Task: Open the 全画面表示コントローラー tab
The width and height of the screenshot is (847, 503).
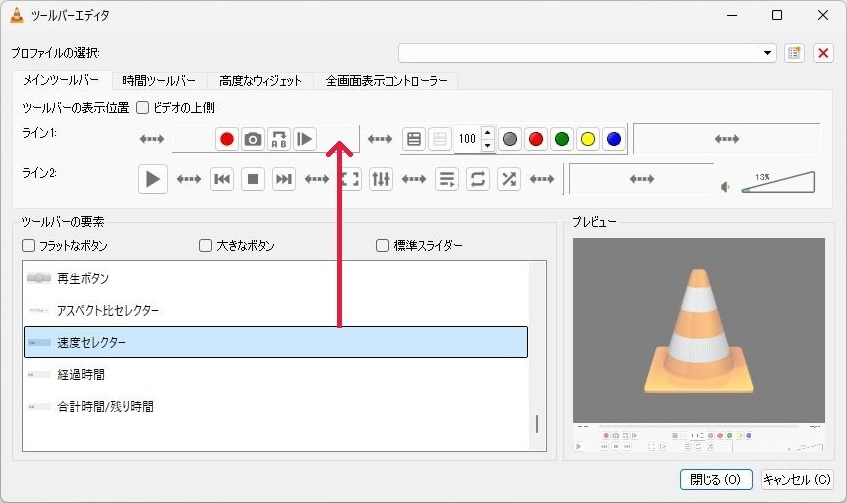Action: pos(386,81)
